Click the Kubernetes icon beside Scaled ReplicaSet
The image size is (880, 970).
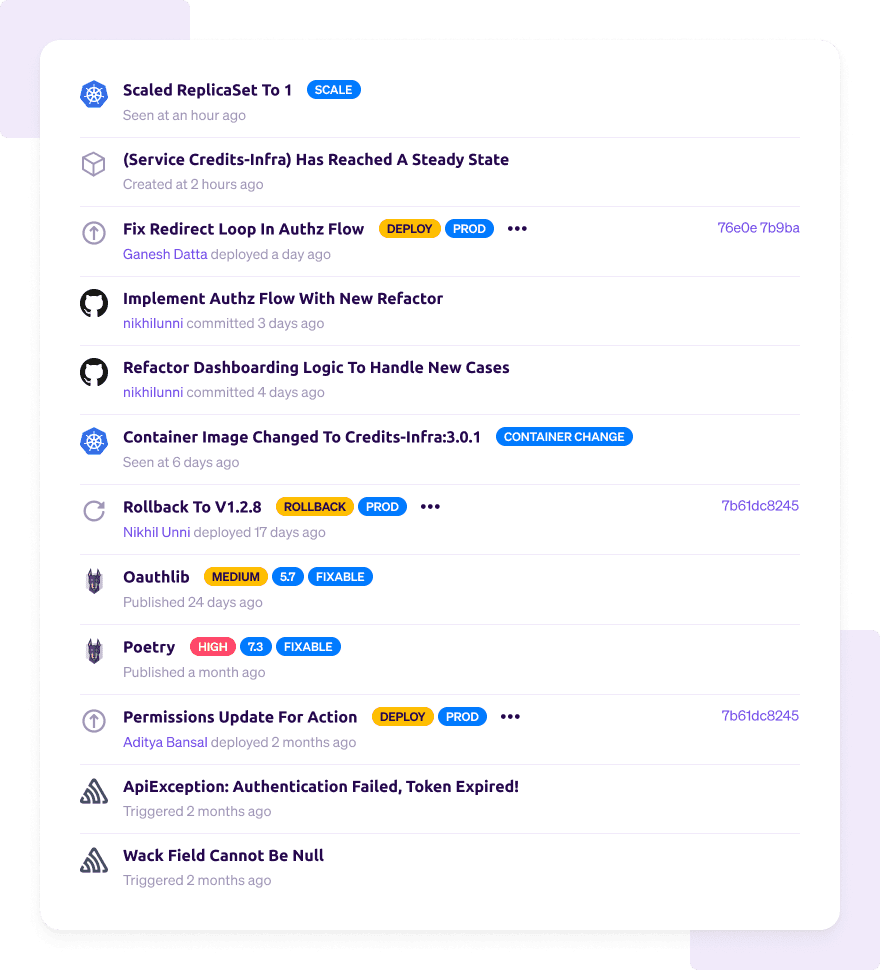94,94
